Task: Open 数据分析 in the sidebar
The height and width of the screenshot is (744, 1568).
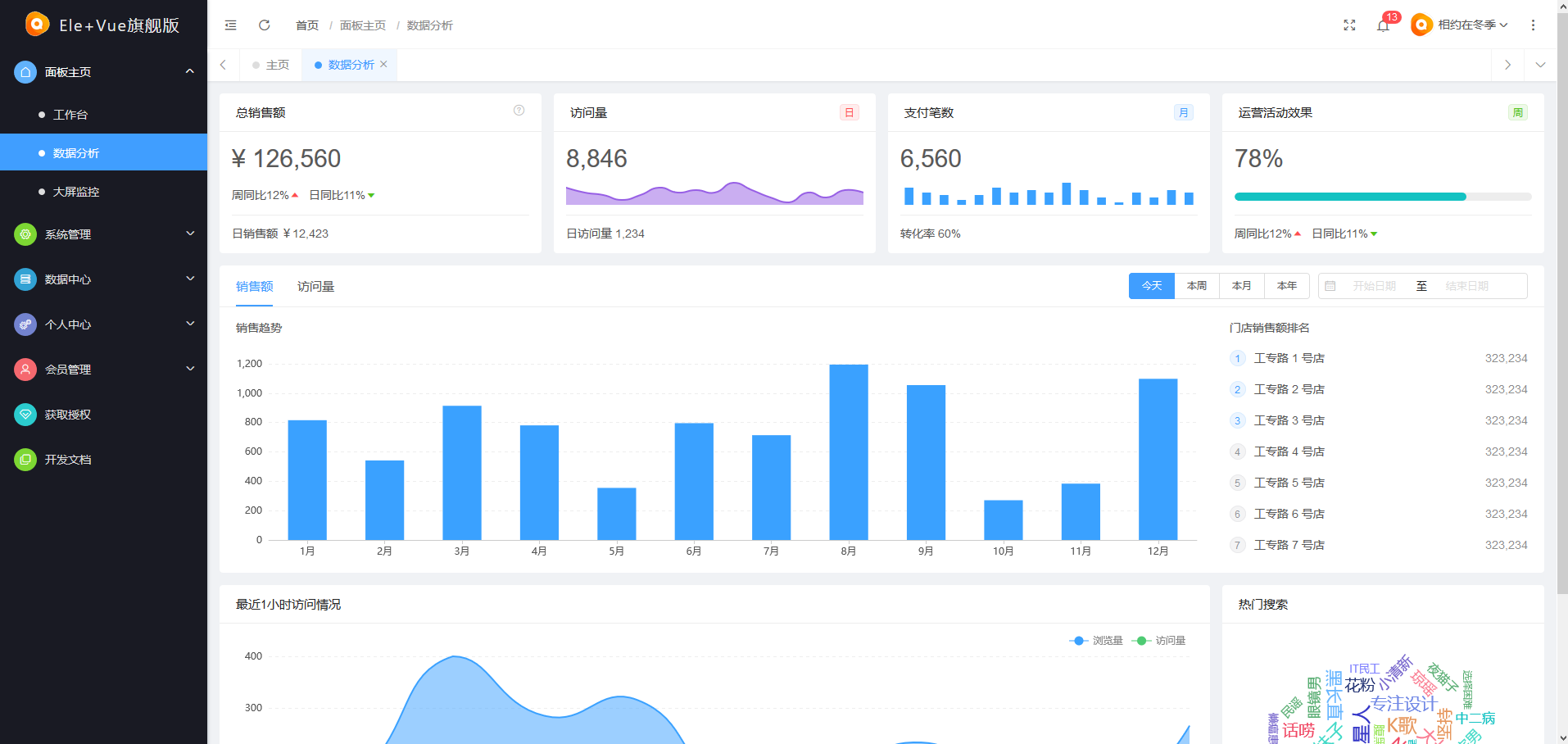Action: 103,152
